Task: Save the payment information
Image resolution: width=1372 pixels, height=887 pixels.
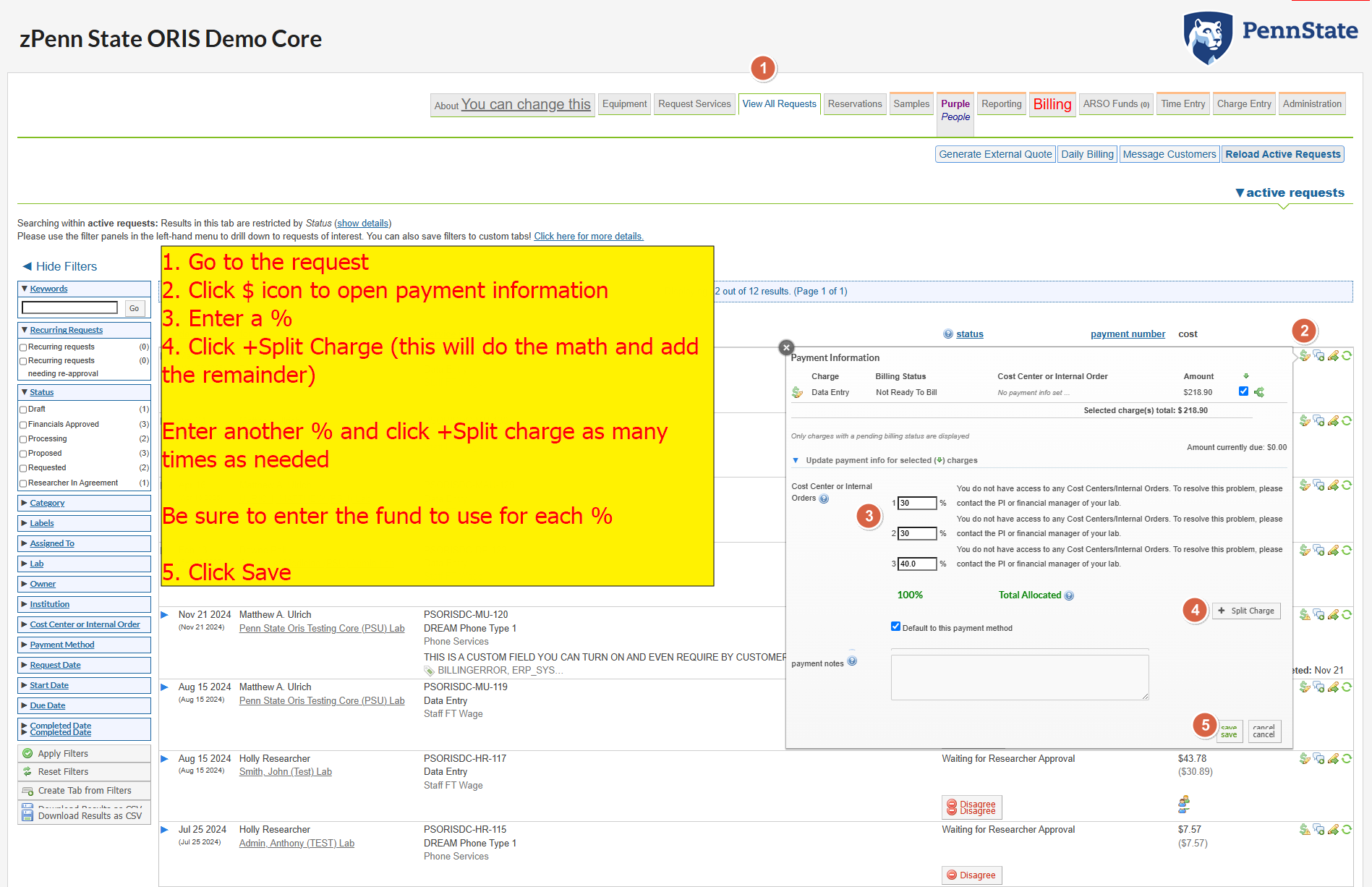Action: coord(1230,731)
